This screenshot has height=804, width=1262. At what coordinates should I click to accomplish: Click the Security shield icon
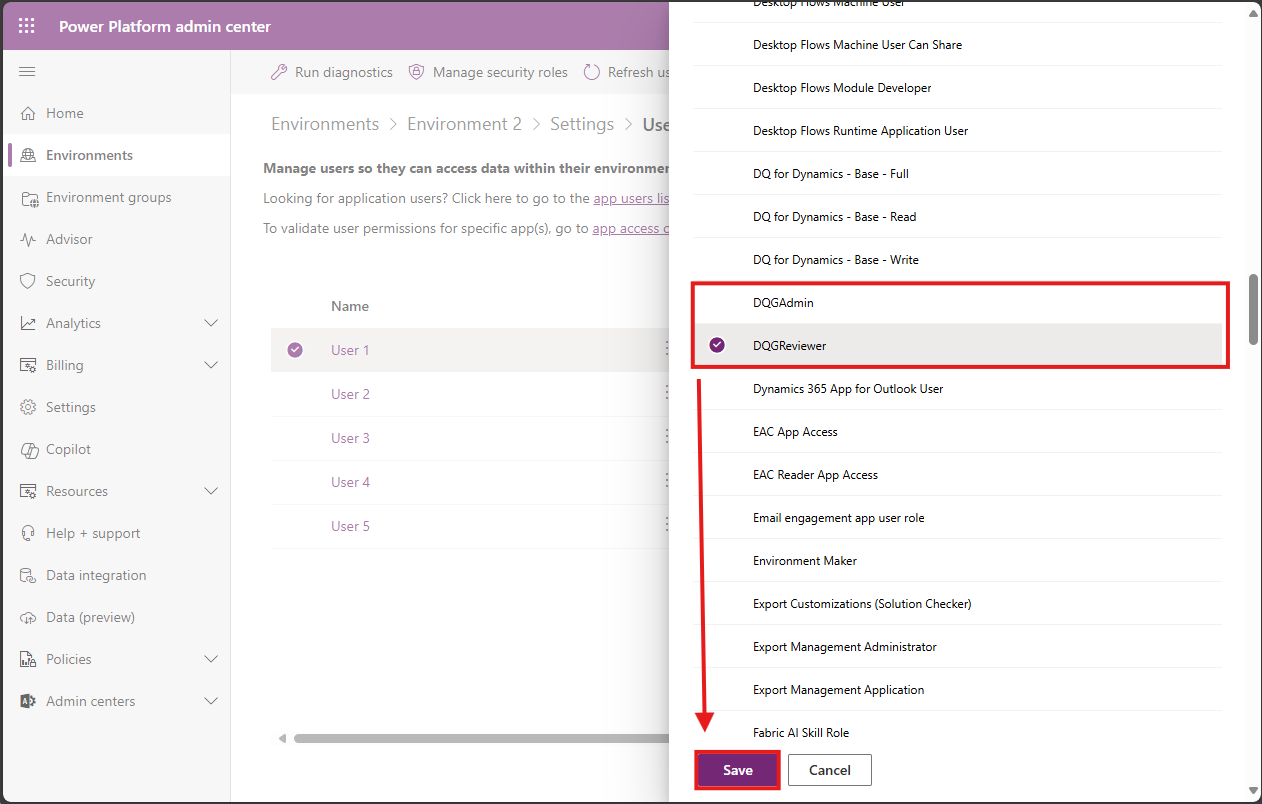28,281
